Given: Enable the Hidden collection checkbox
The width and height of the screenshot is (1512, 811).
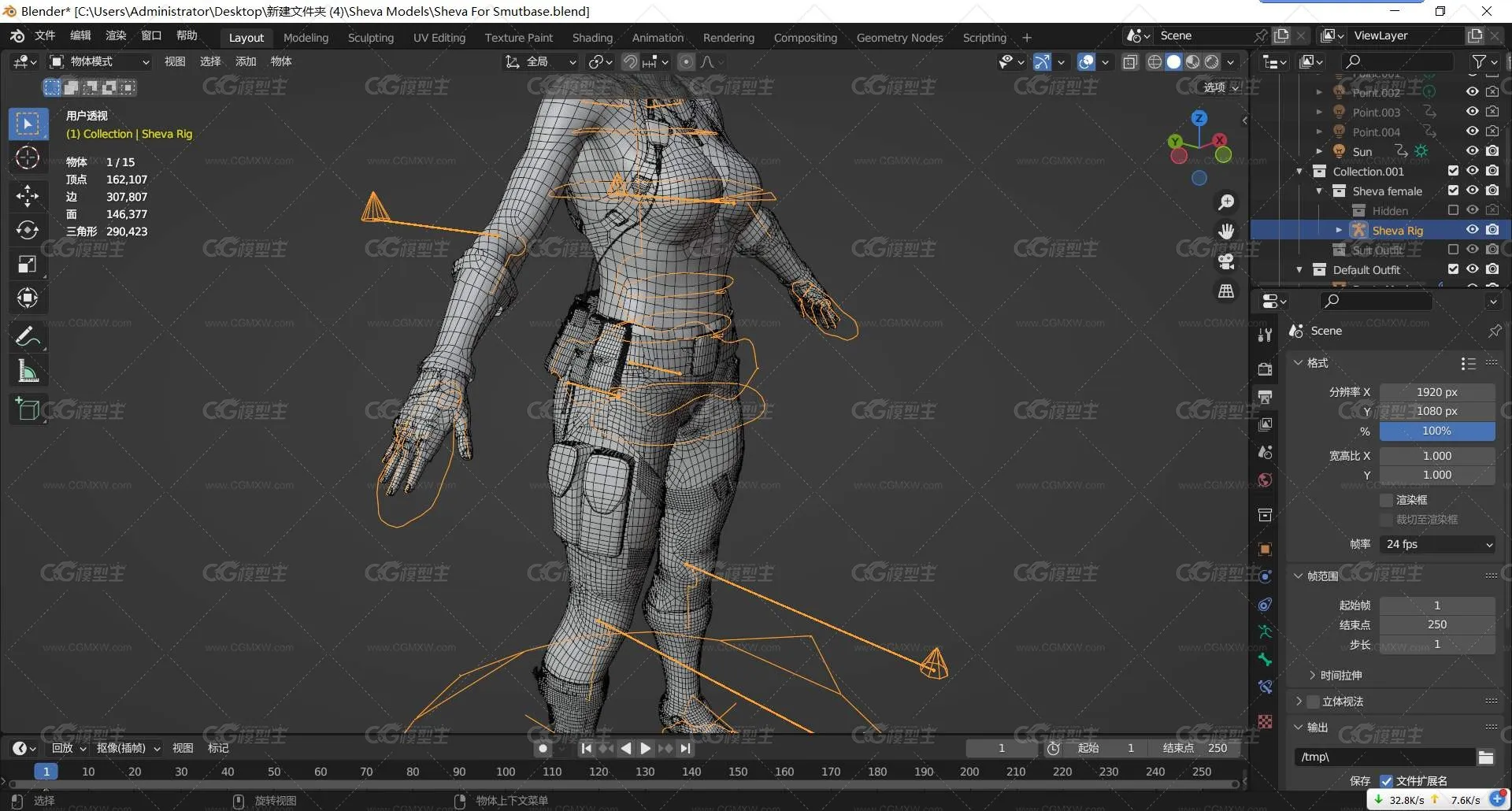Looking at the screenshot, I should [x=1453, y=210].
